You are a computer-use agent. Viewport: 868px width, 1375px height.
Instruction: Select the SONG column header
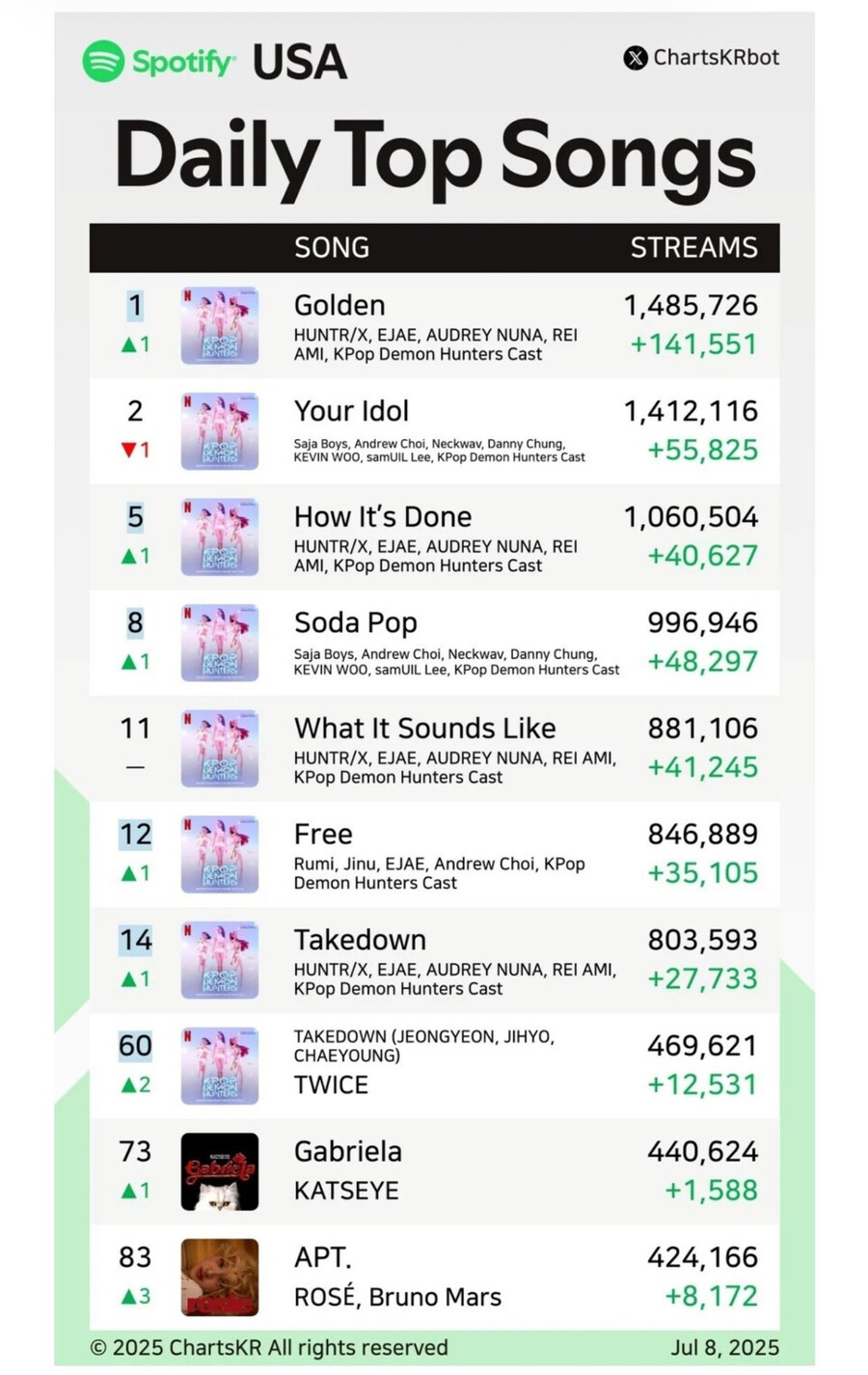332,248
